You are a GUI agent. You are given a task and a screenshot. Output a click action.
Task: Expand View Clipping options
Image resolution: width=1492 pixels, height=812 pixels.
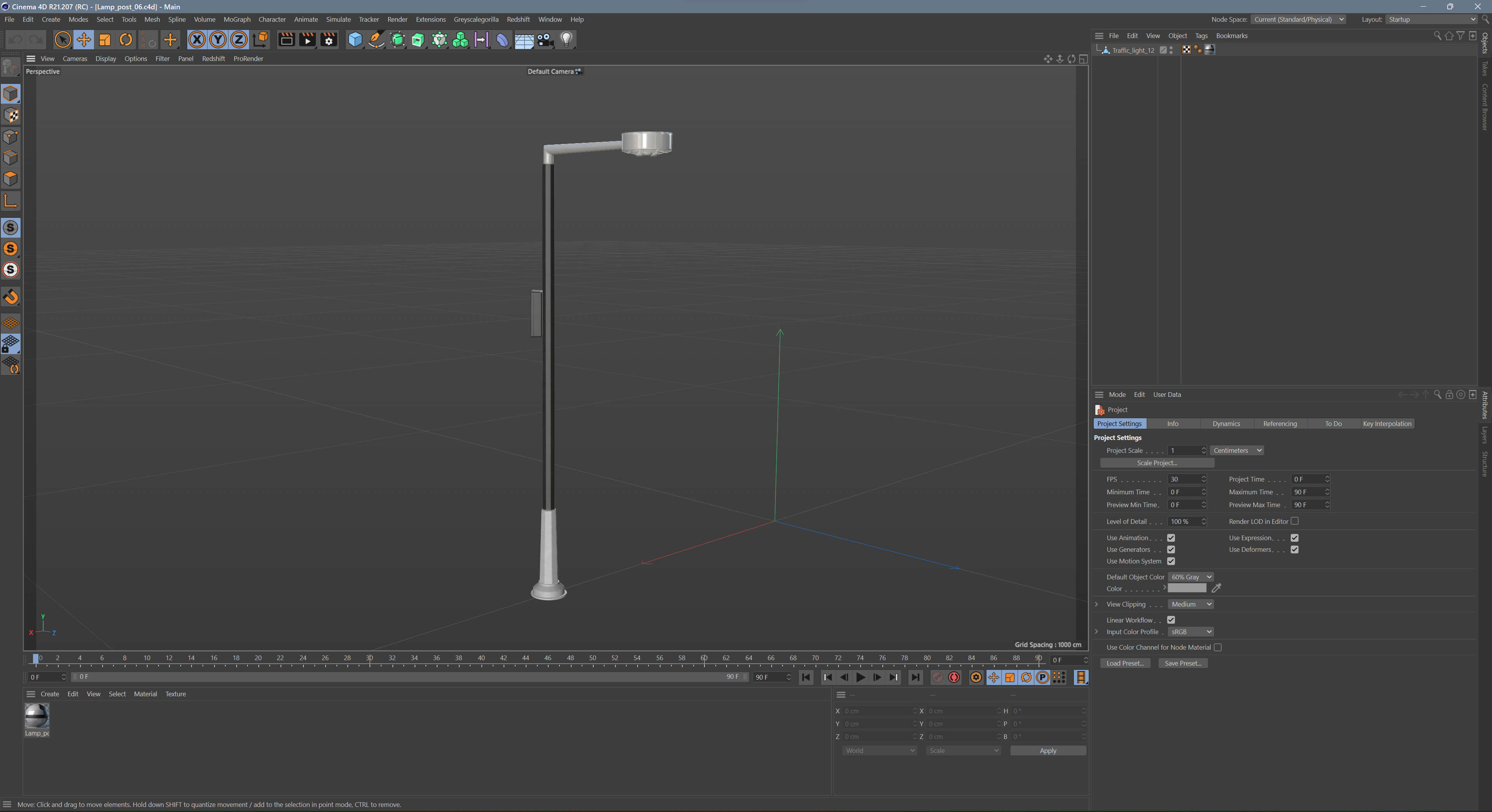click(1096, 604)
